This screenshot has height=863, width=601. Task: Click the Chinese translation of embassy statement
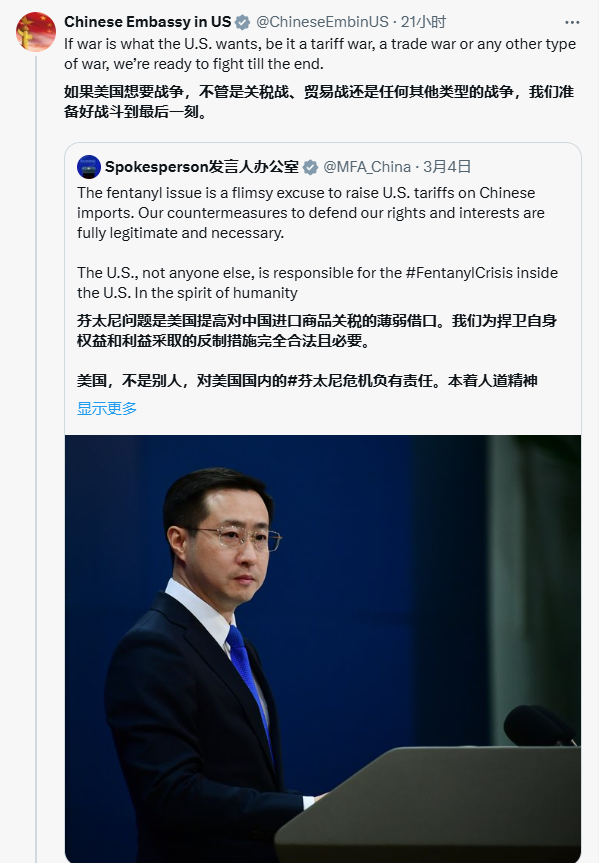click(319, 102)
